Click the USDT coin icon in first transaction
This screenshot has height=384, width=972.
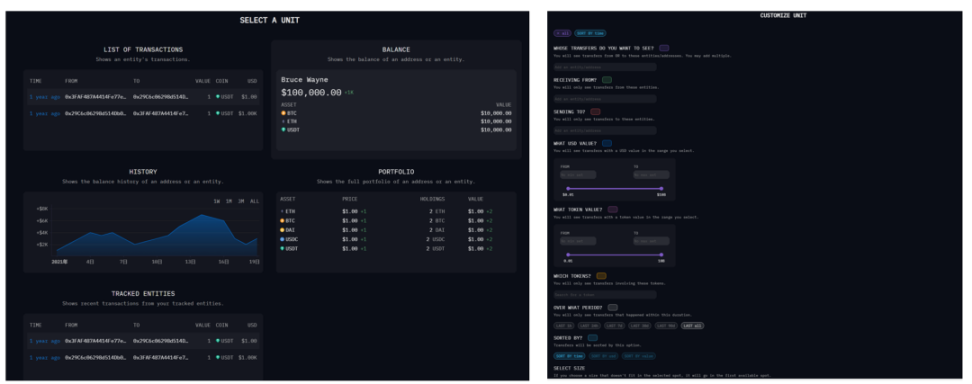click(218, 97)
